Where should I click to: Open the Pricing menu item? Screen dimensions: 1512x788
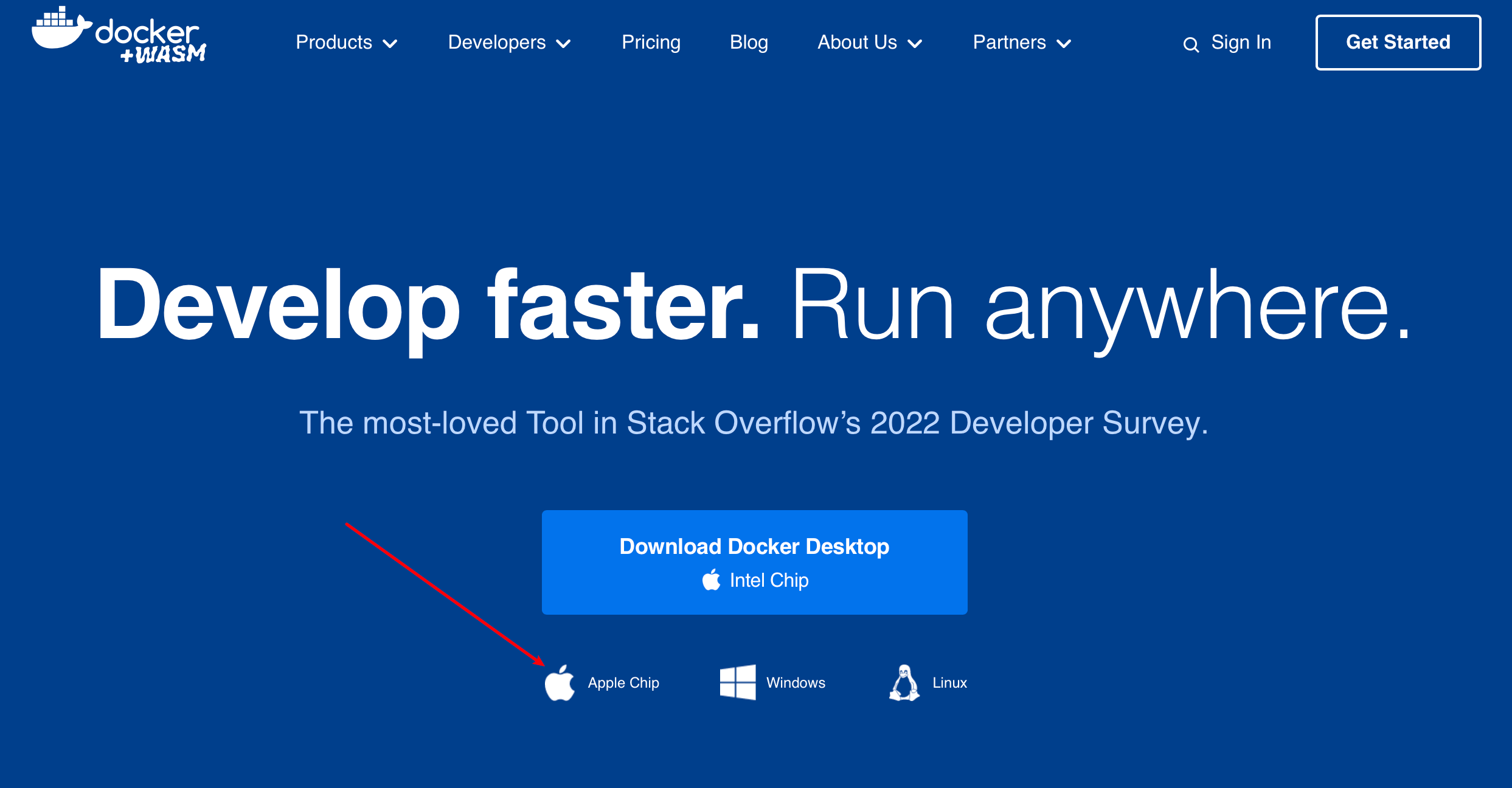pos(651,43)
